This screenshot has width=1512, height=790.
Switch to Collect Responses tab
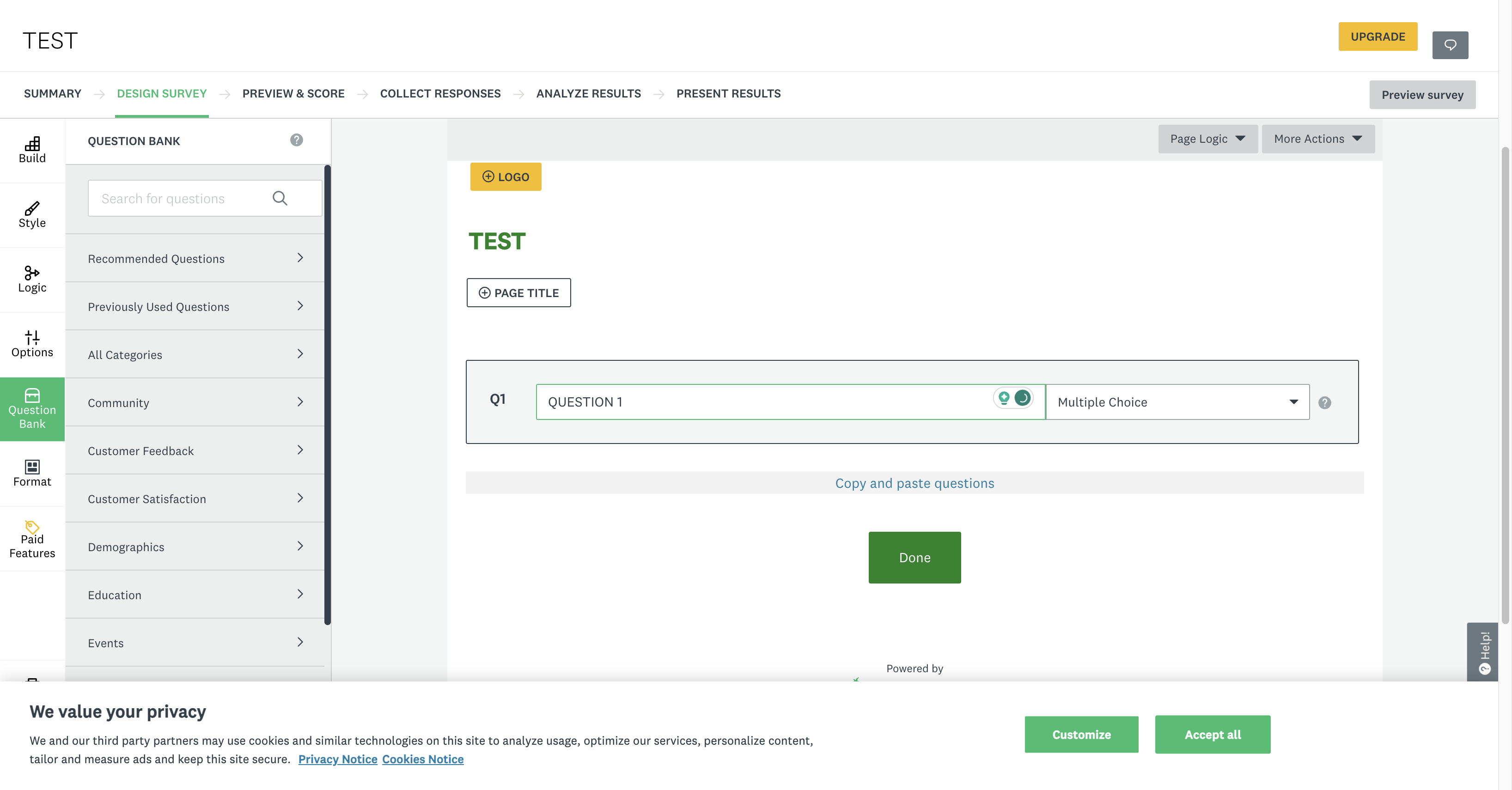[x=440, y=94]
